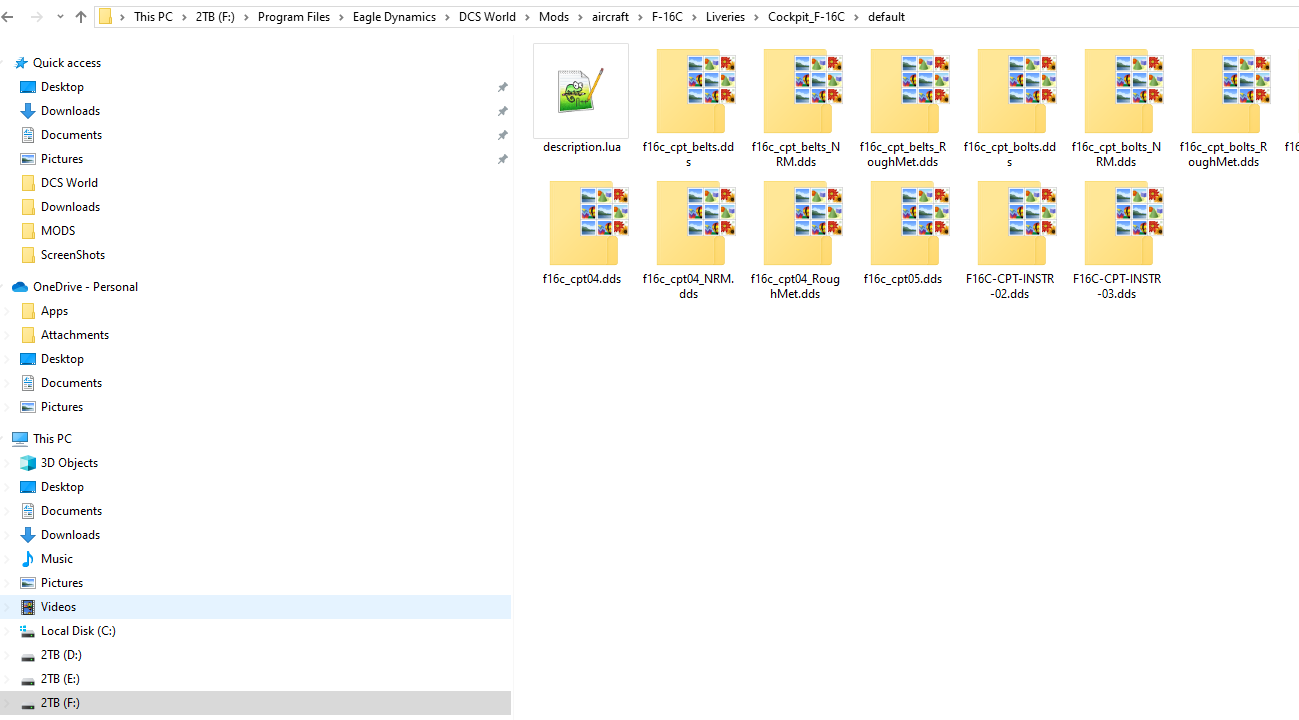
Task: Click the Local Disk (C:) label
Action: (x=78, y=631)
